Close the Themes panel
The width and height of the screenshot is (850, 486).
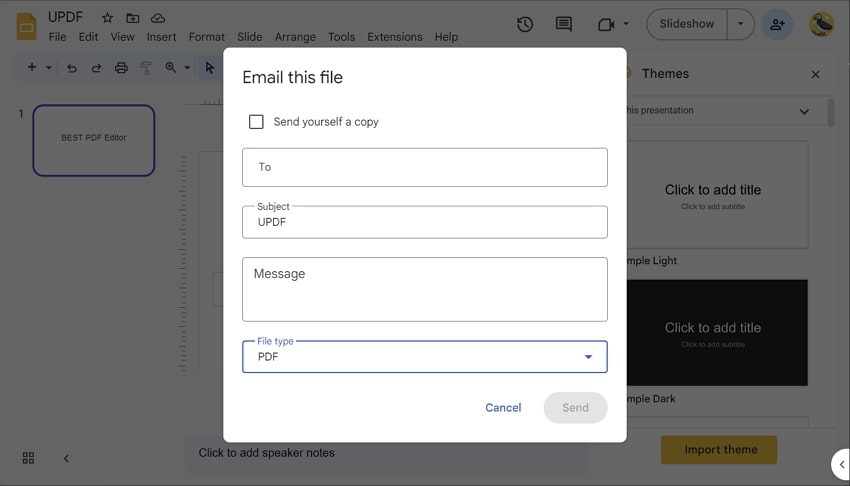click(815, 74)
